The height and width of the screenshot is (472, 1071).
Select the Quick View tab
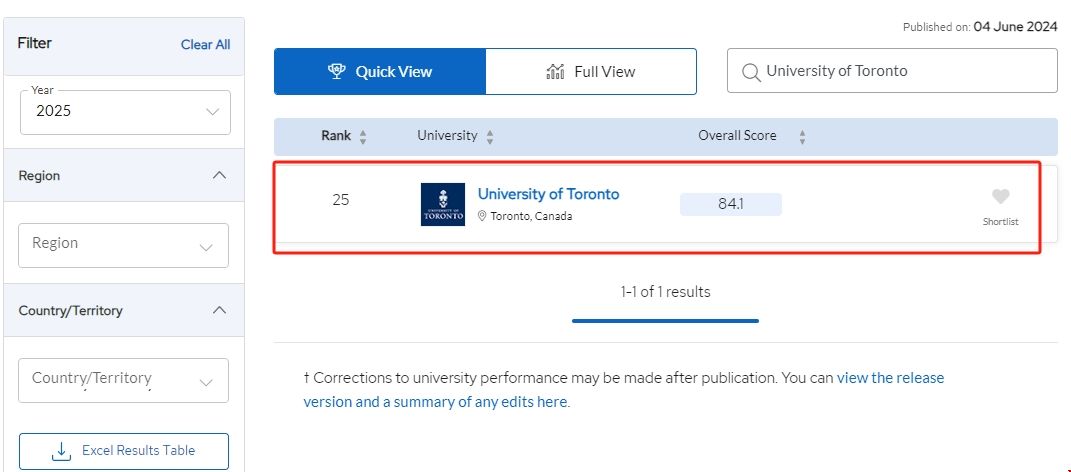click(380, 71)
